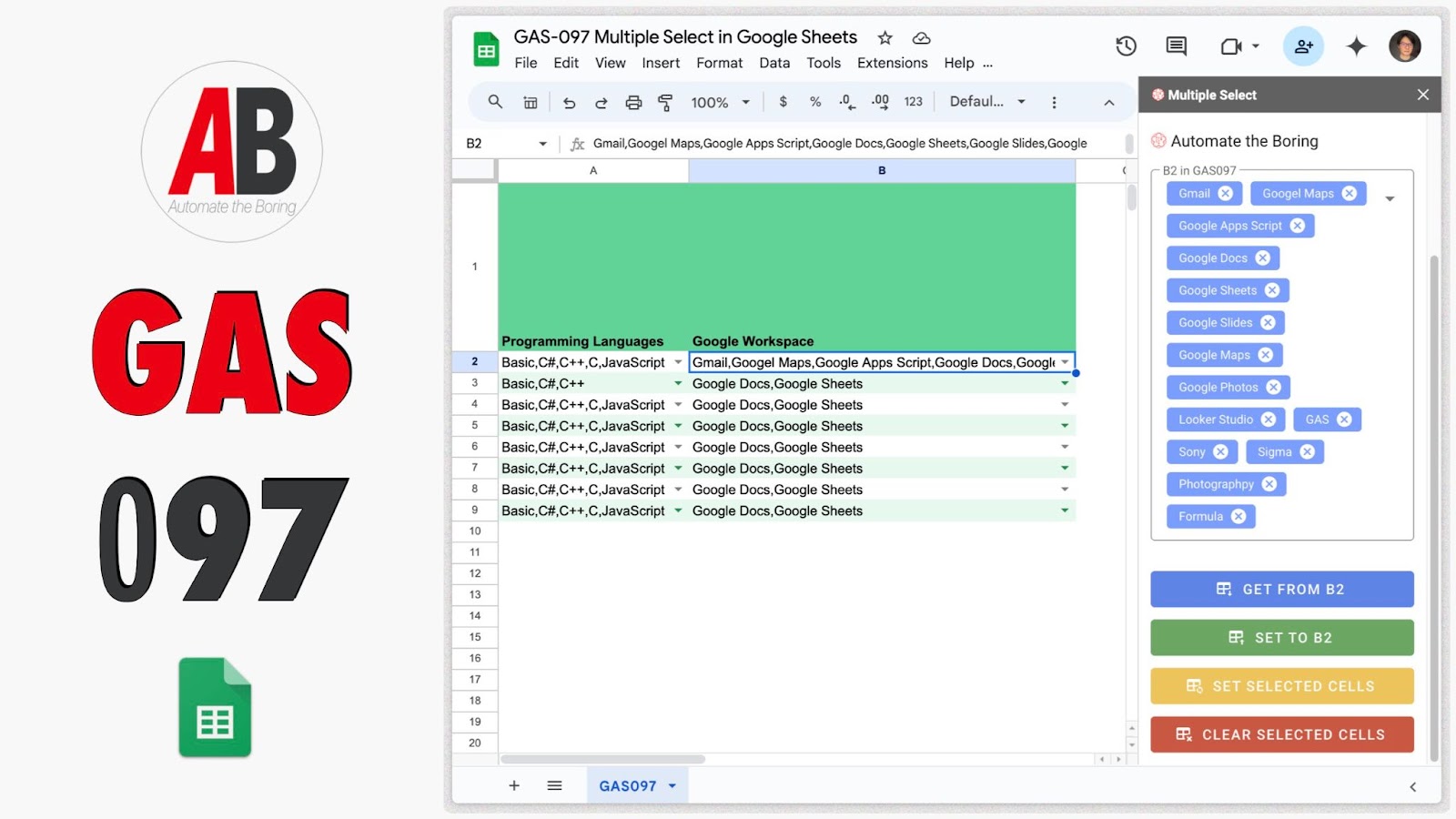Open version history clock icon
1456x819 pixels.
(1126, 46)
